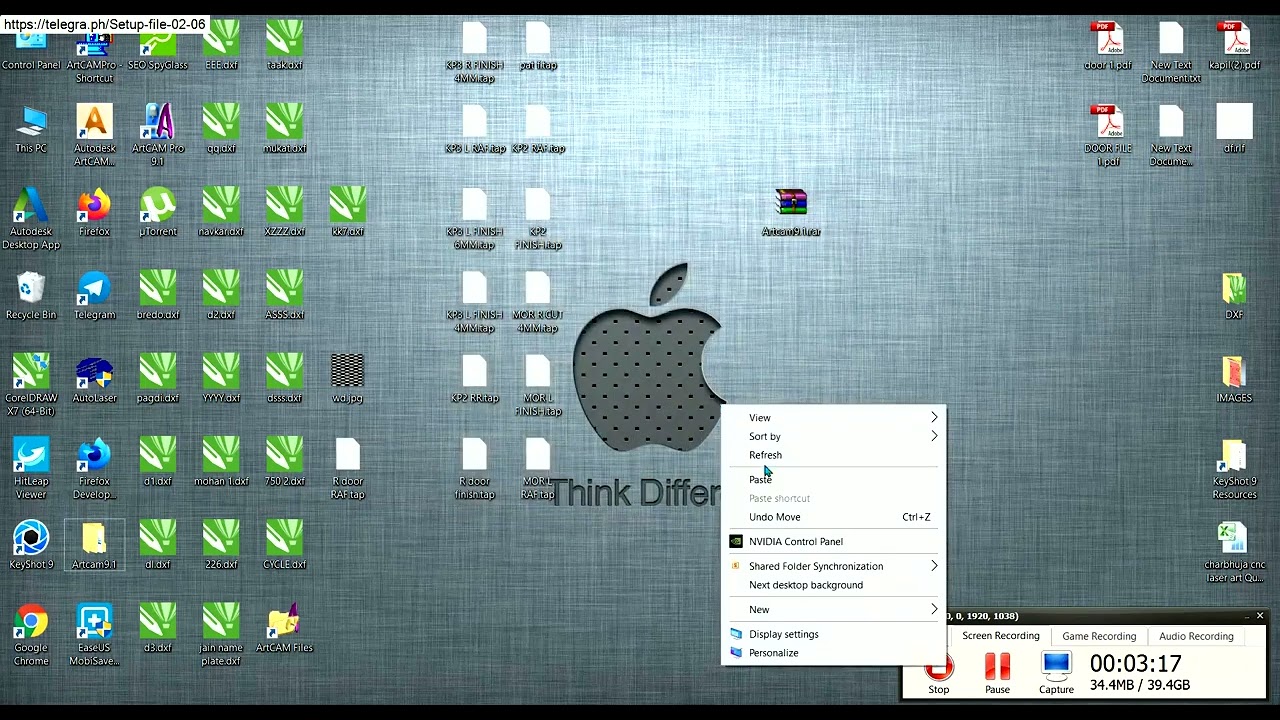The image size is (1280, 720).
Task: Select the navkar.dxf file icon
Action: [x=221, y=213]
